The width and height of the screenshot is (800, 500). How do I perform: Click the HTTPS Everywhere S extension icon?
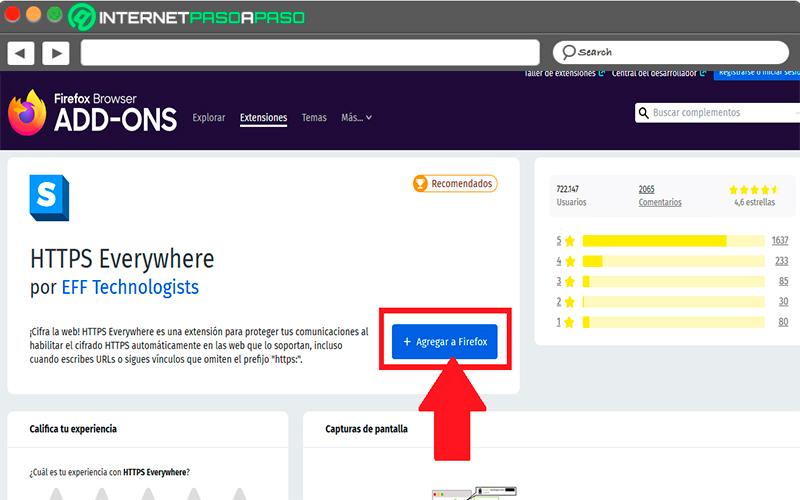pos(49,198)
